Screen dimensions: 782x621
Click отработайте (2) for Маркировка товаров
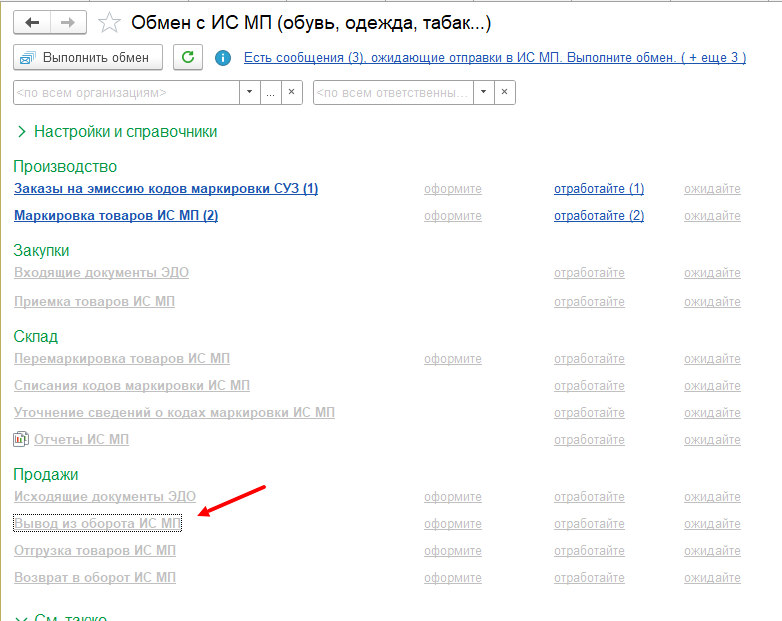tap(599, 216)
